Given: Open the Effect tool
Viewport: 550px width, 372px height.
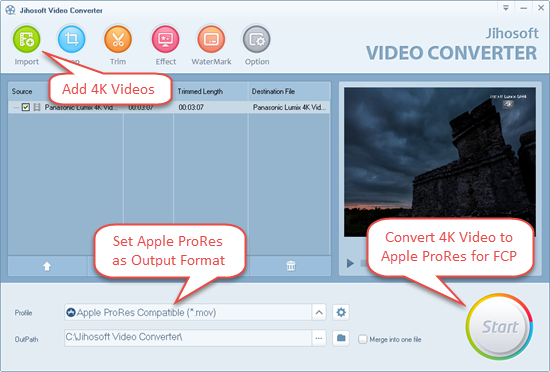Looking at the screenshot, I should pos(166,39).
